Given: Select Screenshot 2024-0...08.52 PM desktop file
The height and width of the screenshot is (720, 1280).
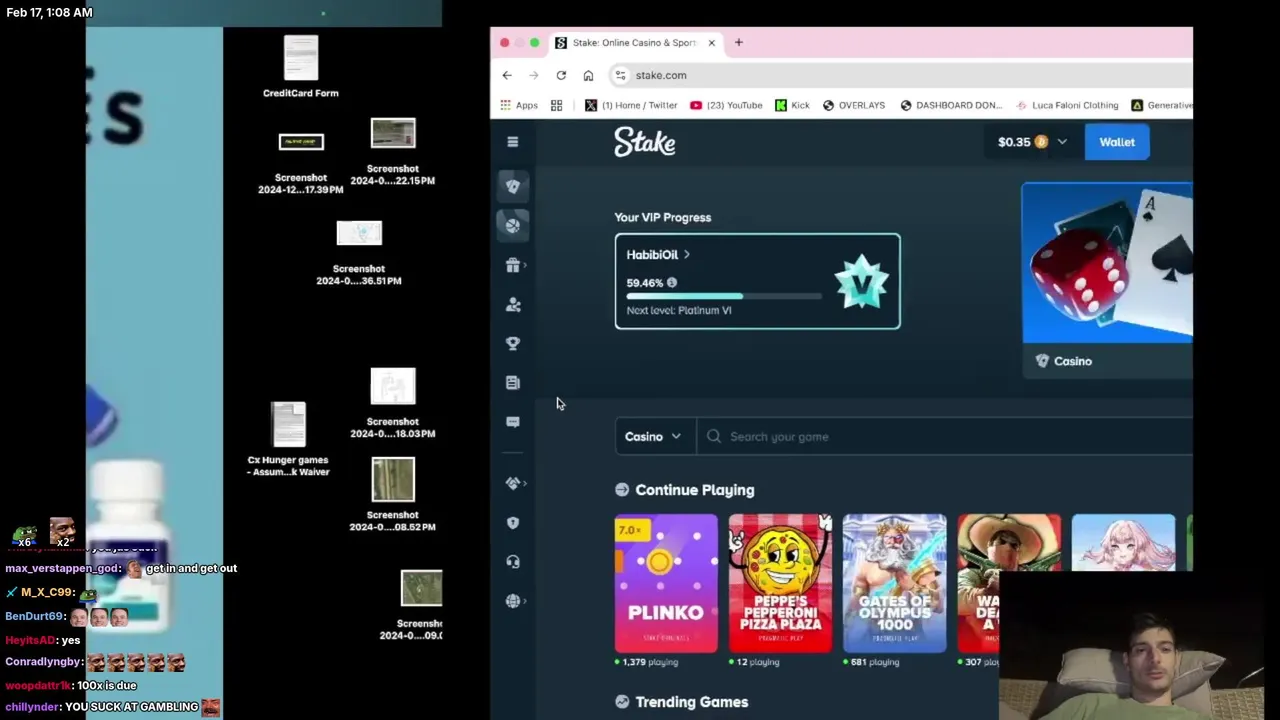Looking at the screenshot, I should 393,494.
